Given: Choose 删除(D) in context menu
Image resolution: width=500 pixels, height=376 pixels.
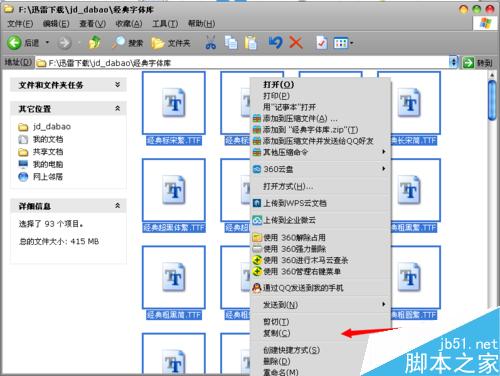Looking at the screenshot, I should (x=320, y=362).
